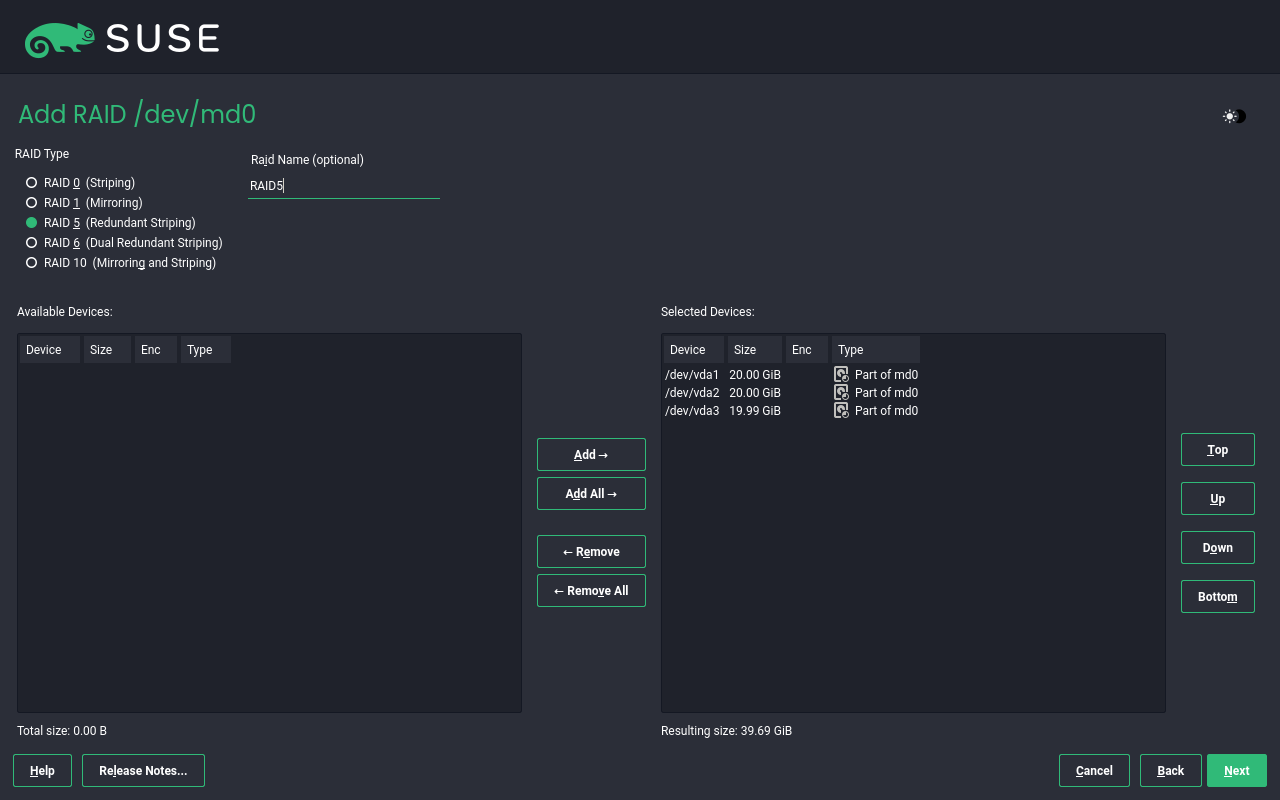Image resolution: width=1280 pixels, height=800 pixels.
Task: Choose RAID 1 Mirroring radio button
Action: pos(32,203)
